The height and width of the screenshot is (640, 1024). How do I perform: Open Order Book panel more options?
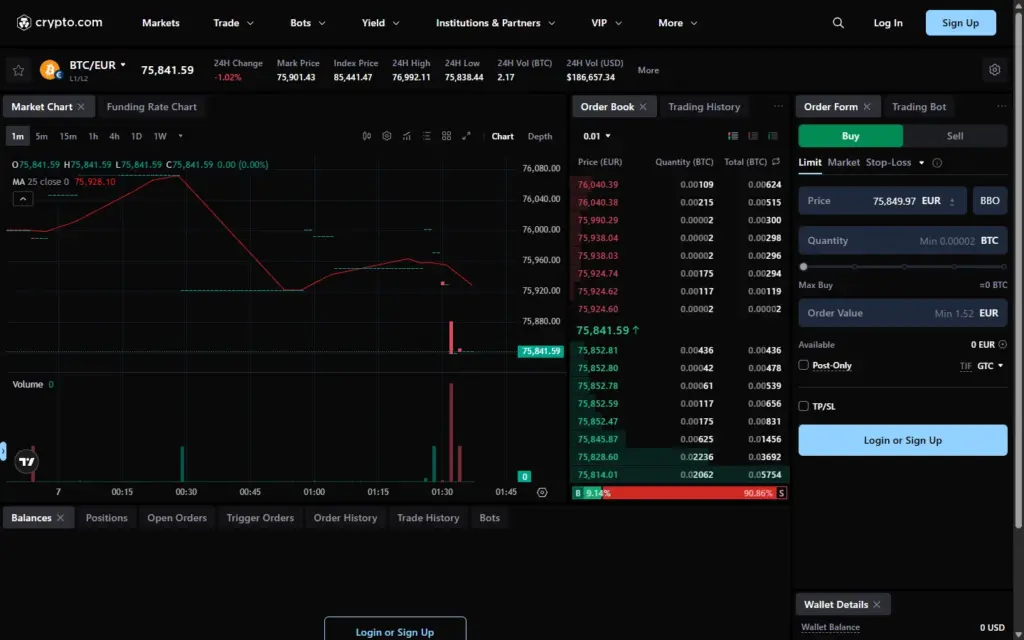point(778,106)
